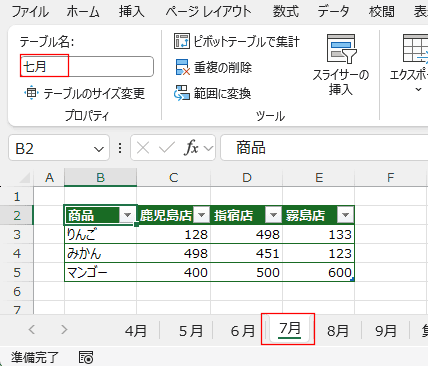Image resolution: width=428 pixels, height=366 pixels.
Task: Expand the エクスポート dropdown chevron
Action: [418, 89]
